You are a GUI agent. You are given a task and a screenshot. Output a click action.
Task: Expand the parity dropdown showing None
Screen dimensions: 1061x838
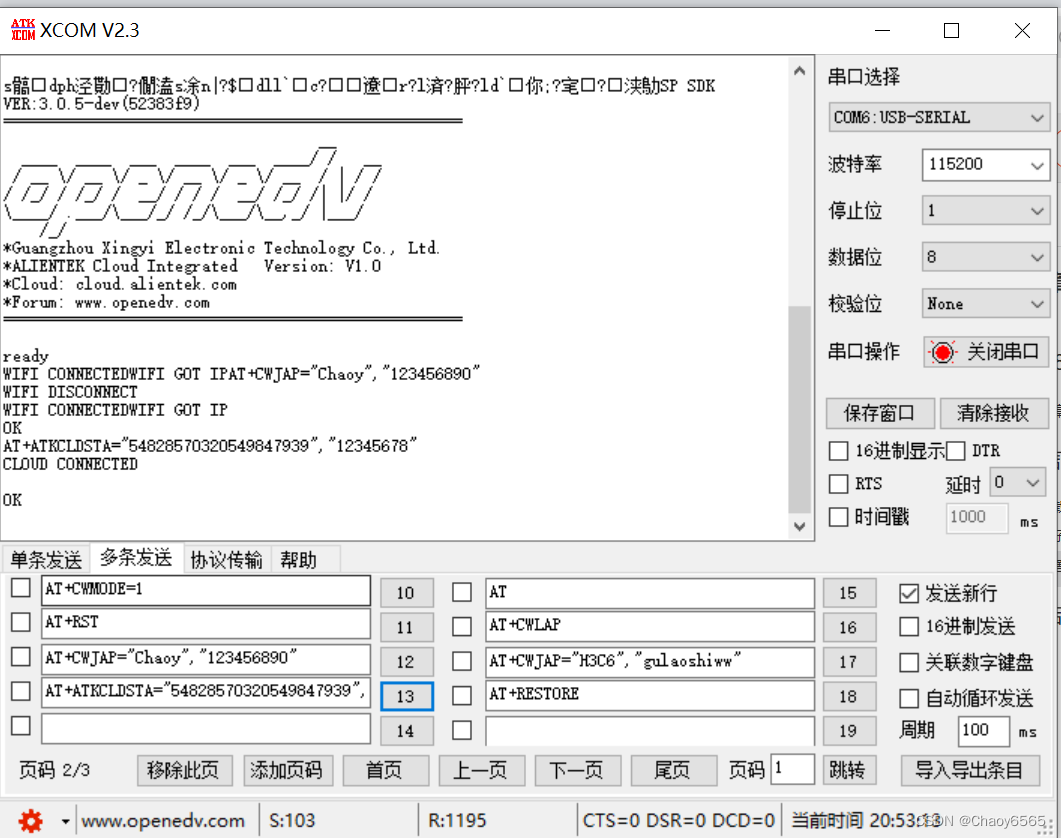(986, 304)
